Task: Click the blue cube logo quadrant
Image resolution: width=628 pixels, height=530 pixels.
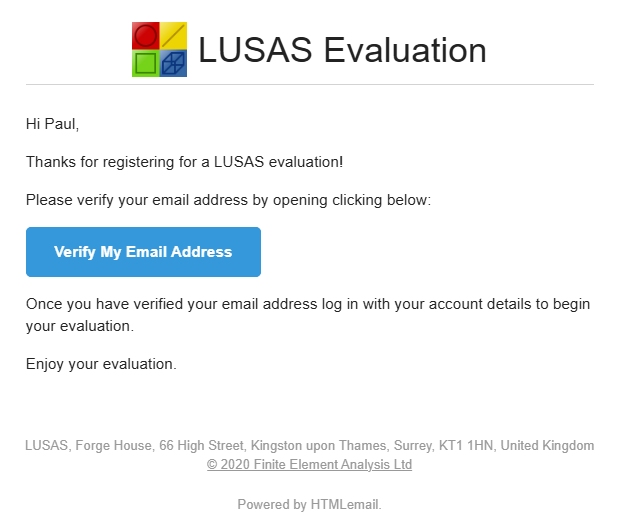Action: [173, 63]
